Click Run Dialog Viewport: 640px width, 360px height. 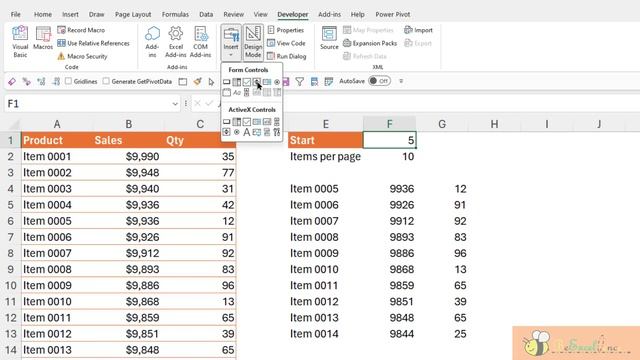coord(287,56)
